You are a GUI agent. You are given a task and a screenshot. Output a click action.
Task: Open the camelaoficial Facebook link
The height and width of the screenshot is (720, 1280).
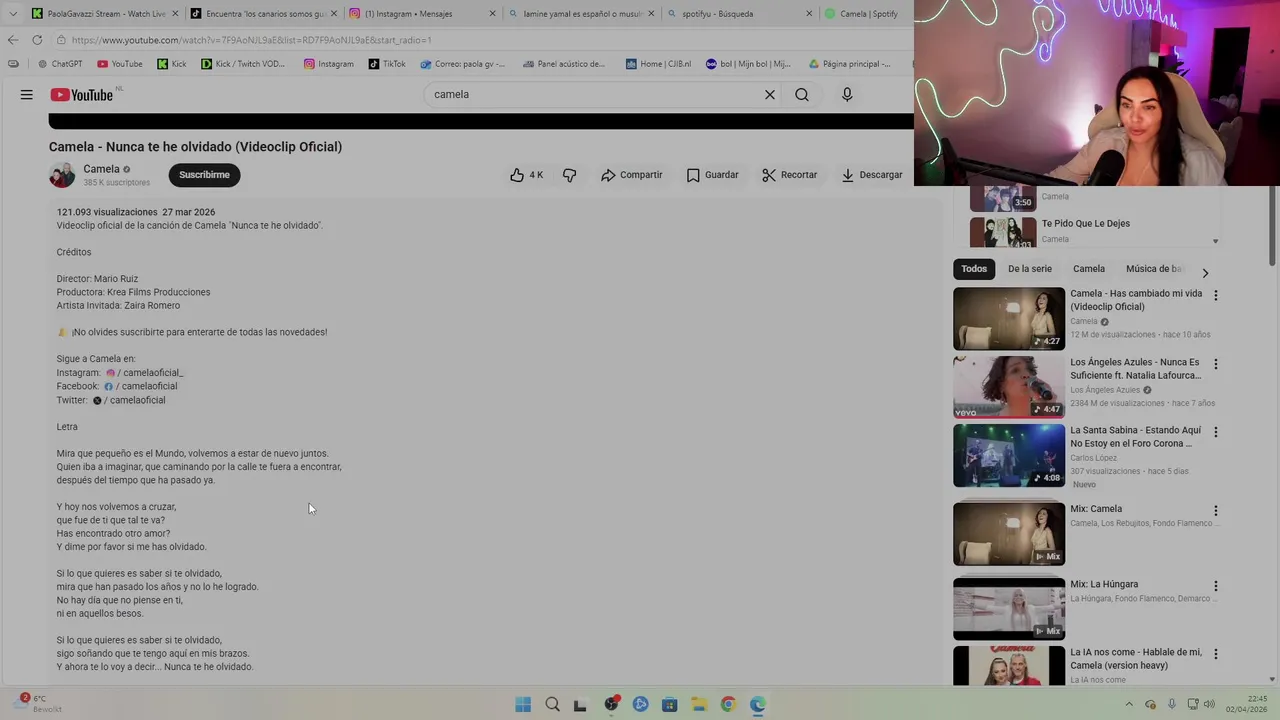click(x=141, y=386)
